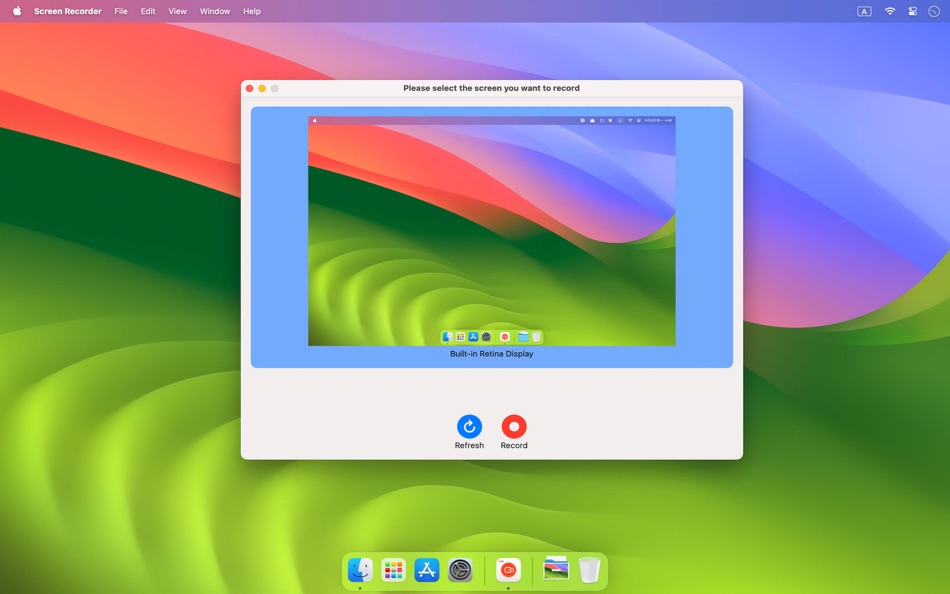Image resolution: width=950 pixels, height=594 pixels.
Task: Open the View menu
Action: coord(178,11)
